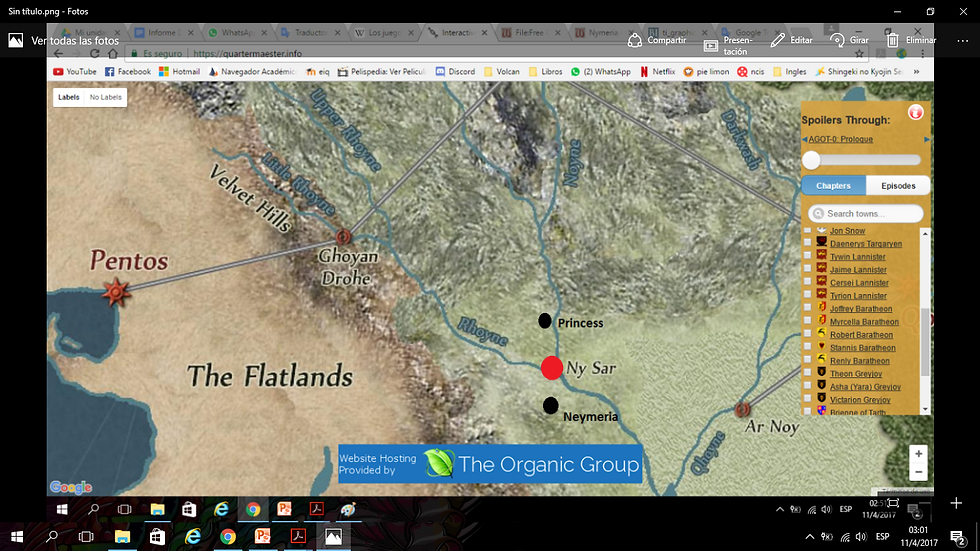The image size is (980, 551).
Task: Click the map zoom out minus button
Action: pyautogui.click(x=918, y=472)
